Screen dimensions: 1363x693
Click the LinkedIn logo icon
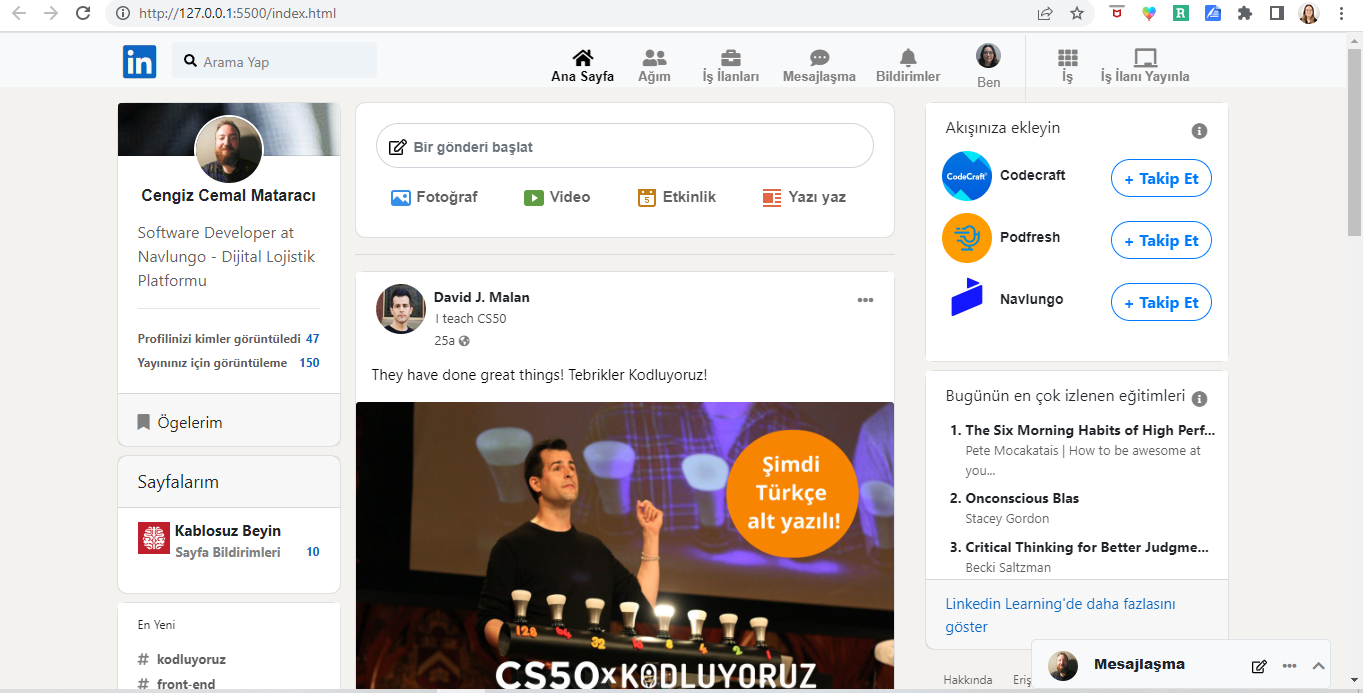click(140, 61)
